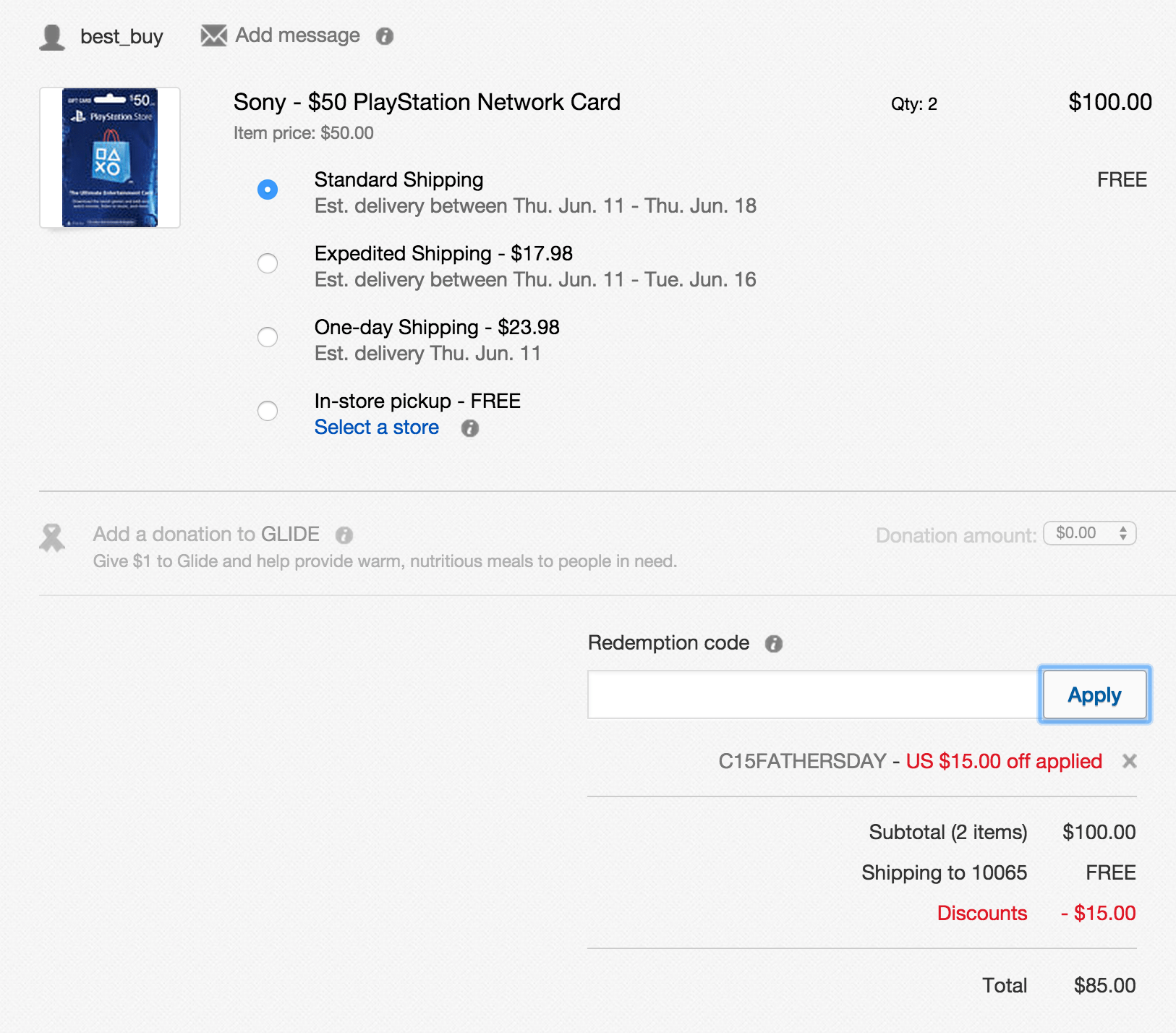1176x1033 pixels.
Task: Choose Expedited Shipping $17.98 option
Action: point(268,263)
